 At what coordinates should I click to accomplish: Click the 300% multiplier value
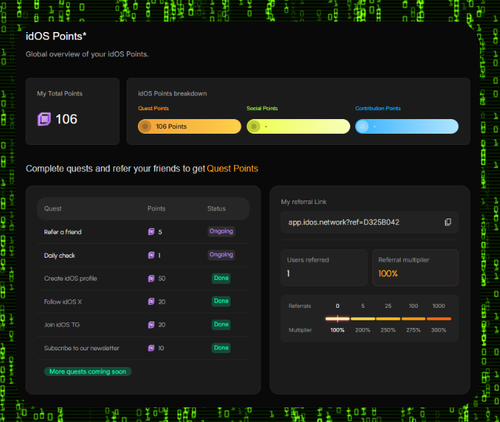pyautogui.click(x=439, y=330)
